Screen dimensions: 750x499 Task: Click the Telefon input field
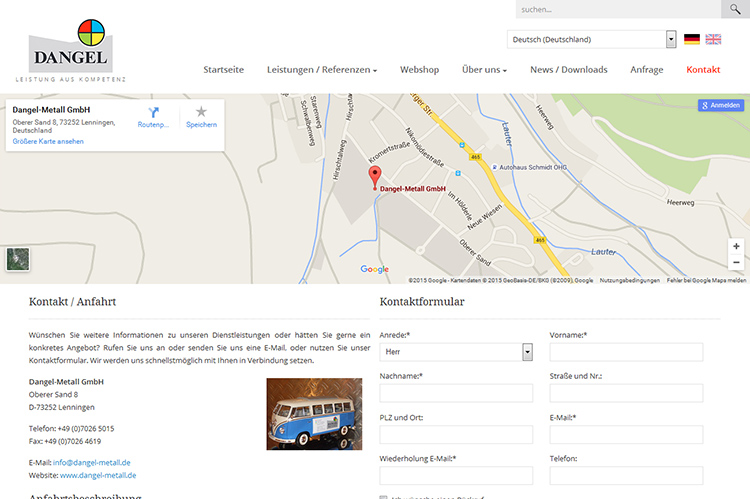pos(626,476)
